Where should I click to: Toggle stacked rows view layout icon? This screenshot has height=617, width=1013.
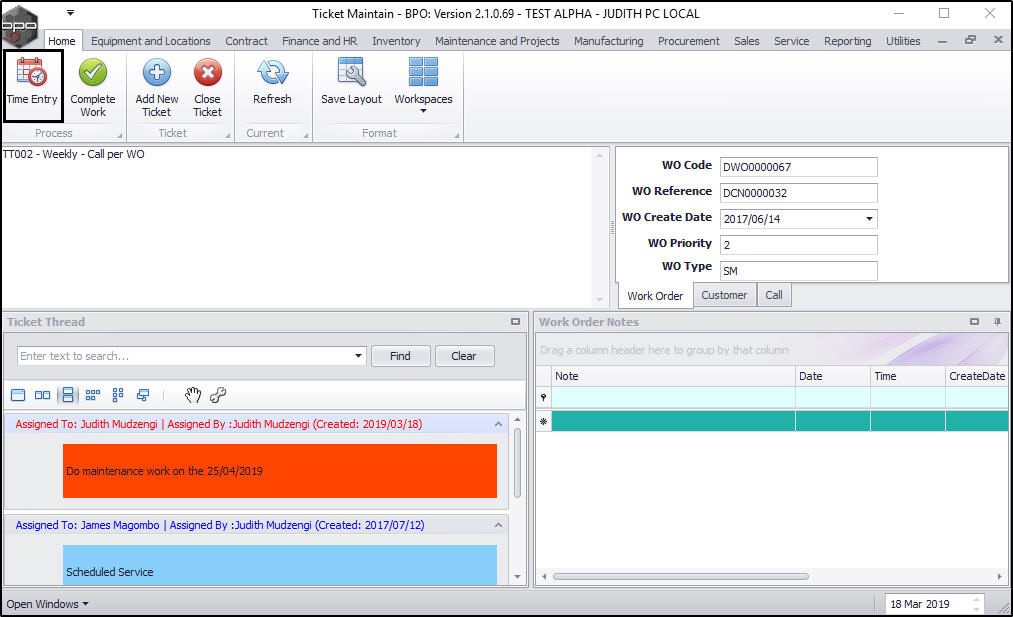(x=68, y=395)
